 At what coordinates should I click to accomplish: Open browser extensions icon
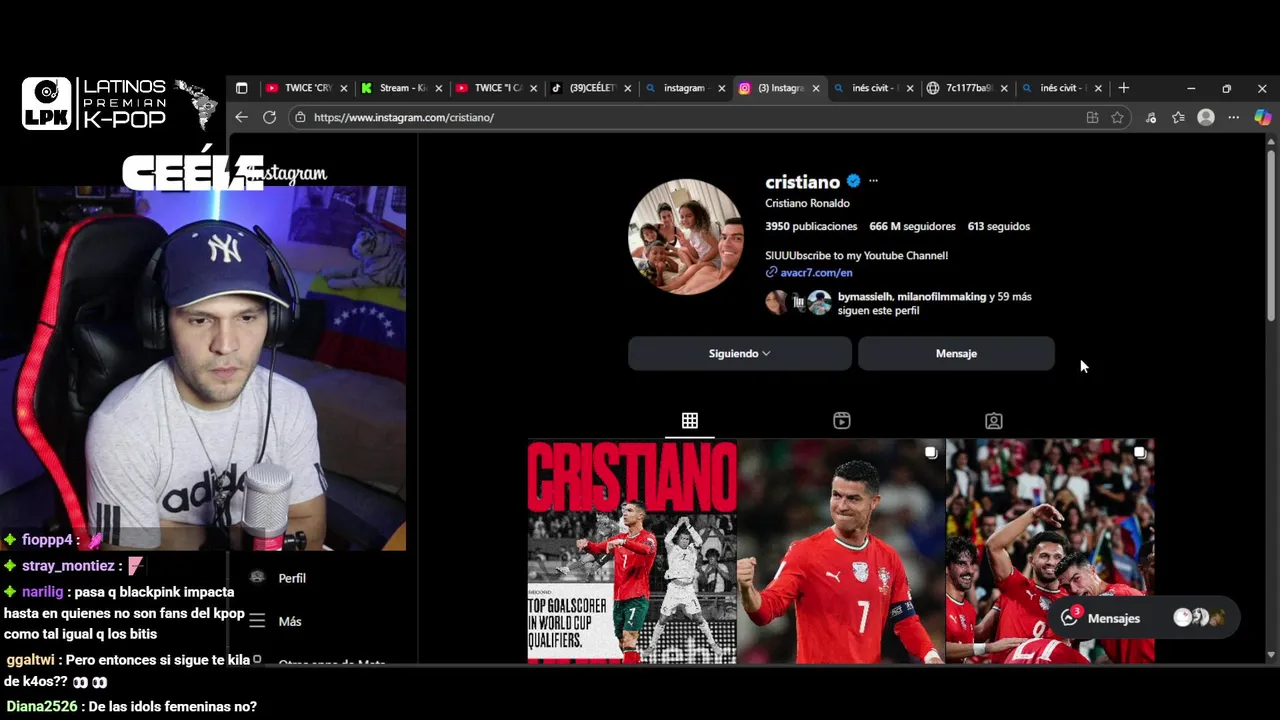(x=1151, y=117)
